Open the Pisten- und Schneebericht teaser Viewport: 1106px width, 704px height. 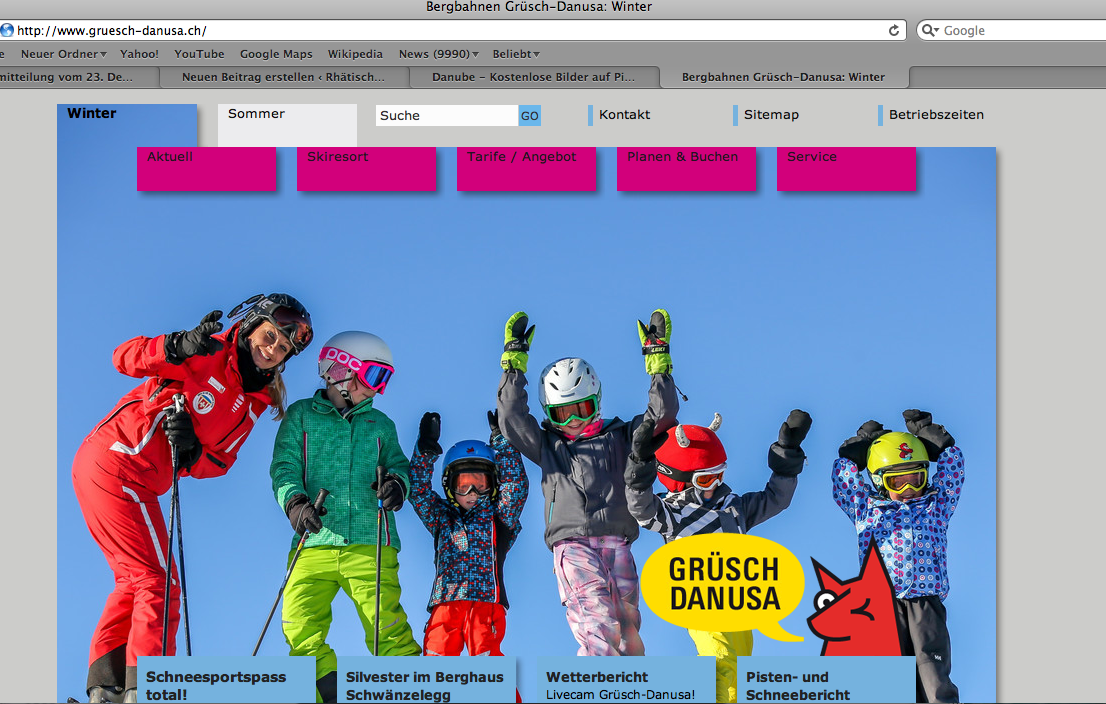(827, 680)
